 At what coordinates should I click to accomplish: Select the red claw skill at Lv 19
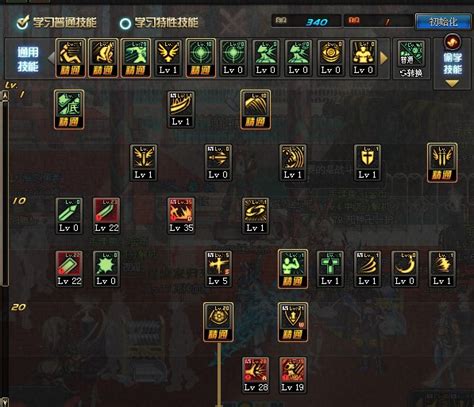[x=293, y=375]
